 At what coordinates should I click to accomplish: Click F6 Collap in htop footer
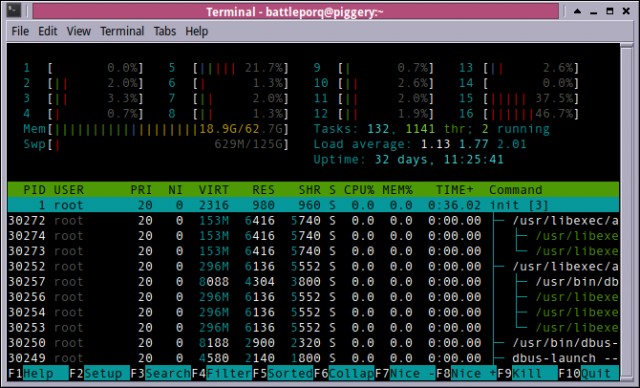coord(344,373)
